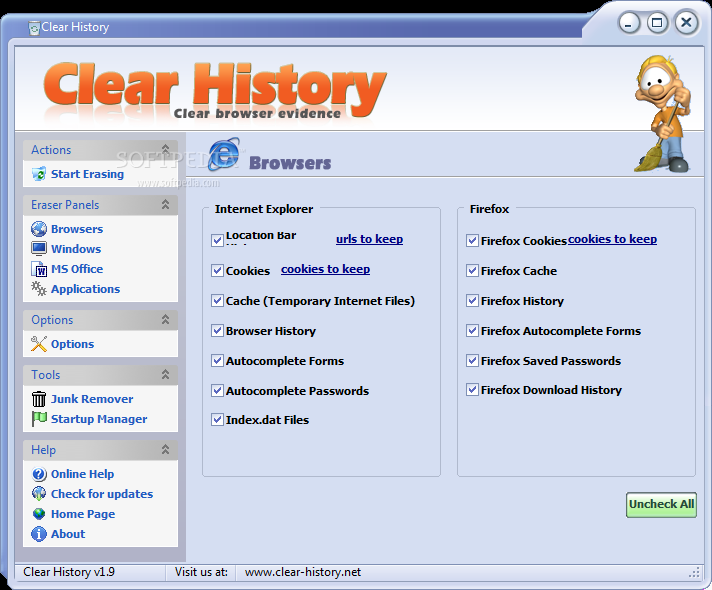The image size is (712, 590).
Task: Click the MS Office Word document icon
Action: (40, 269)
